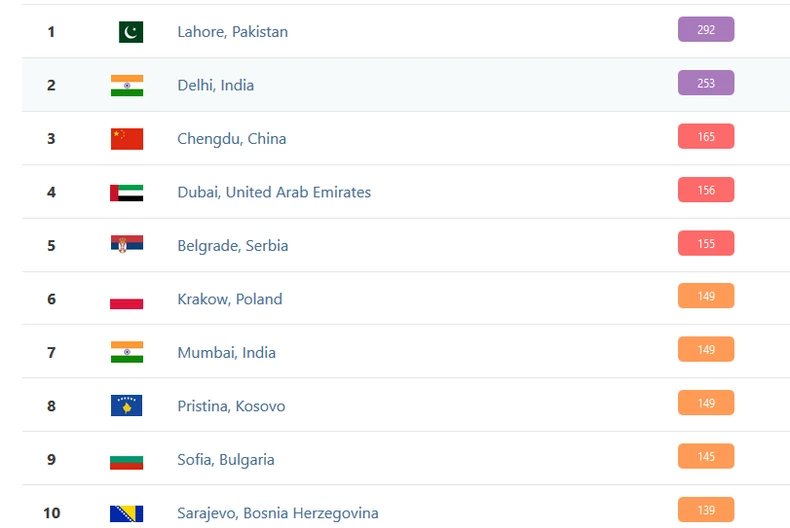Click the United Arab Emirates flag icon

coord(127,192)
